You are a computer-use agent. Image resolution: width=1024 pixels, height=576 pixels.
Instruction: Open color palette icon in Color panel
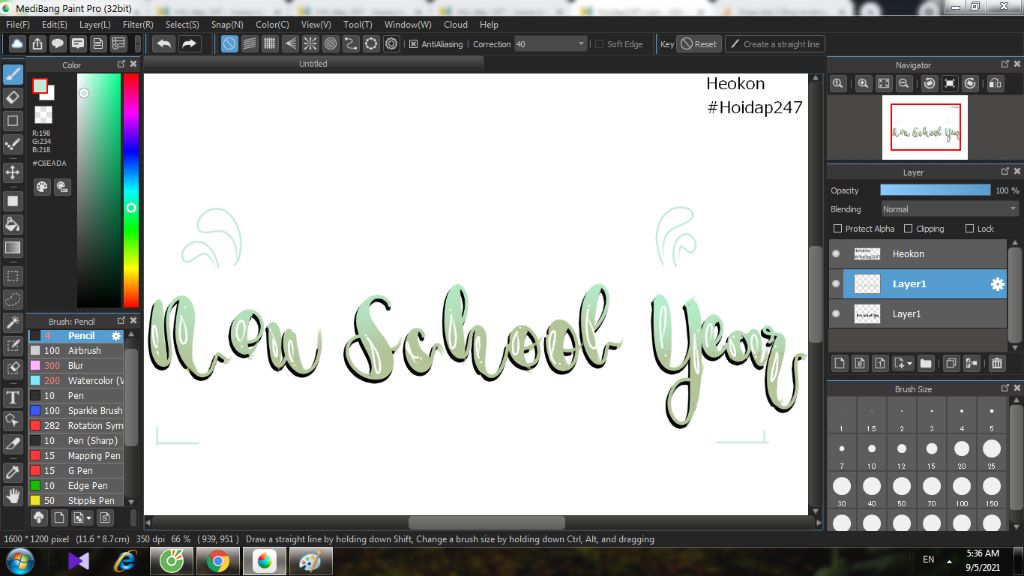(x=42, y=187)
